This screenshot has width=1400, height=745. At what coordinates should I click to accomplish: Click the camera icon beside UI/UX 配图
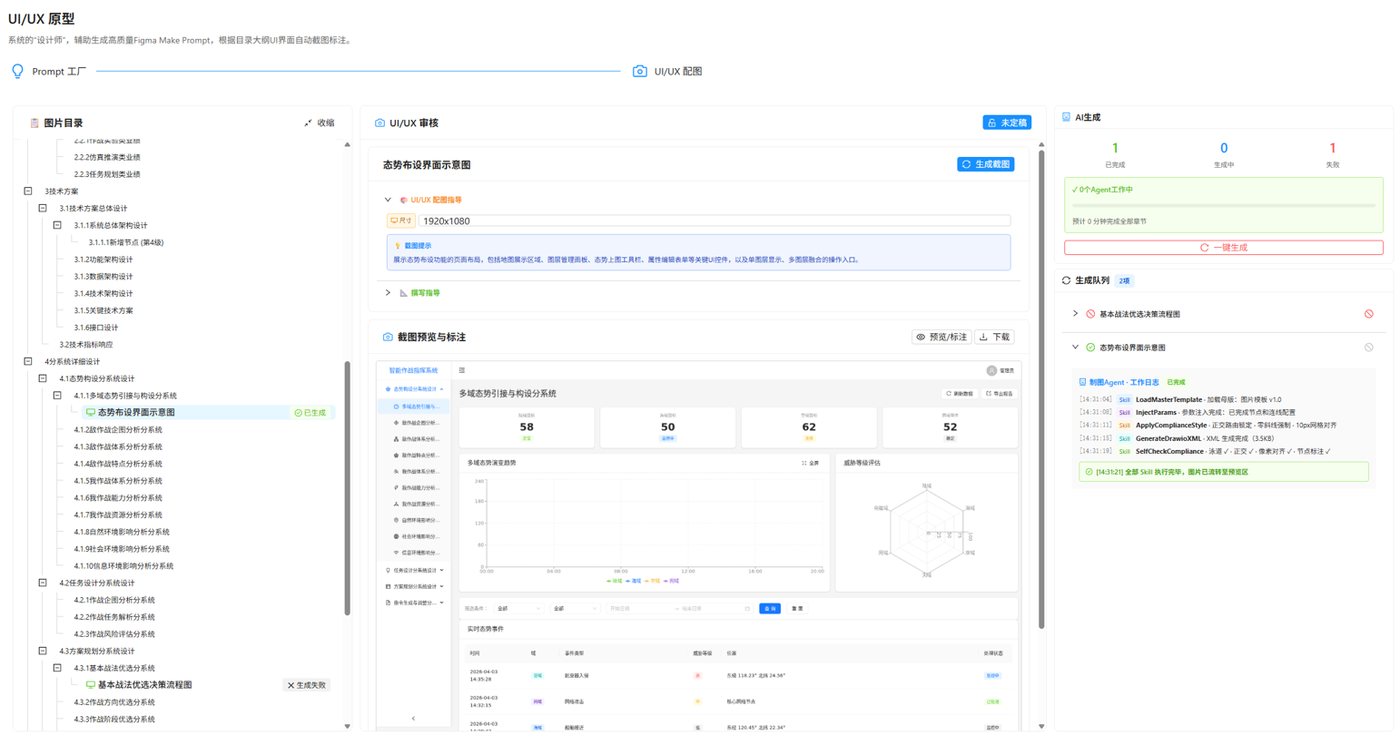640,71
